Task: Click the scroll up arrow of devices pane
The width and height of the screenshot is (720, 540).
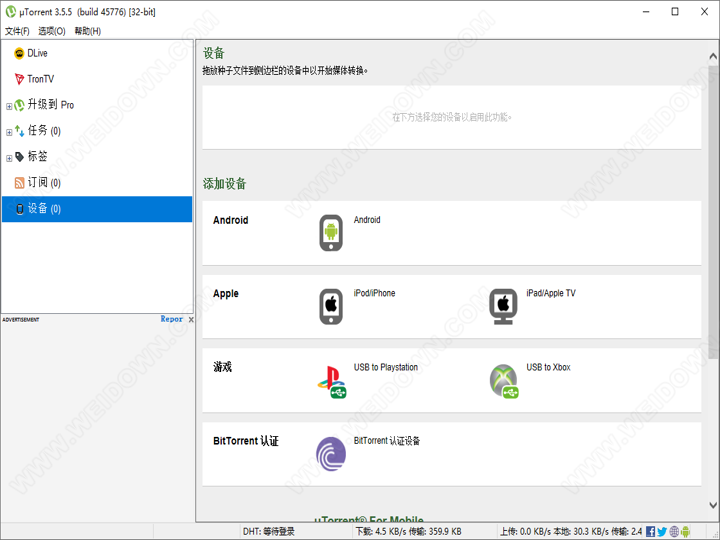Action: coord(713,56)
